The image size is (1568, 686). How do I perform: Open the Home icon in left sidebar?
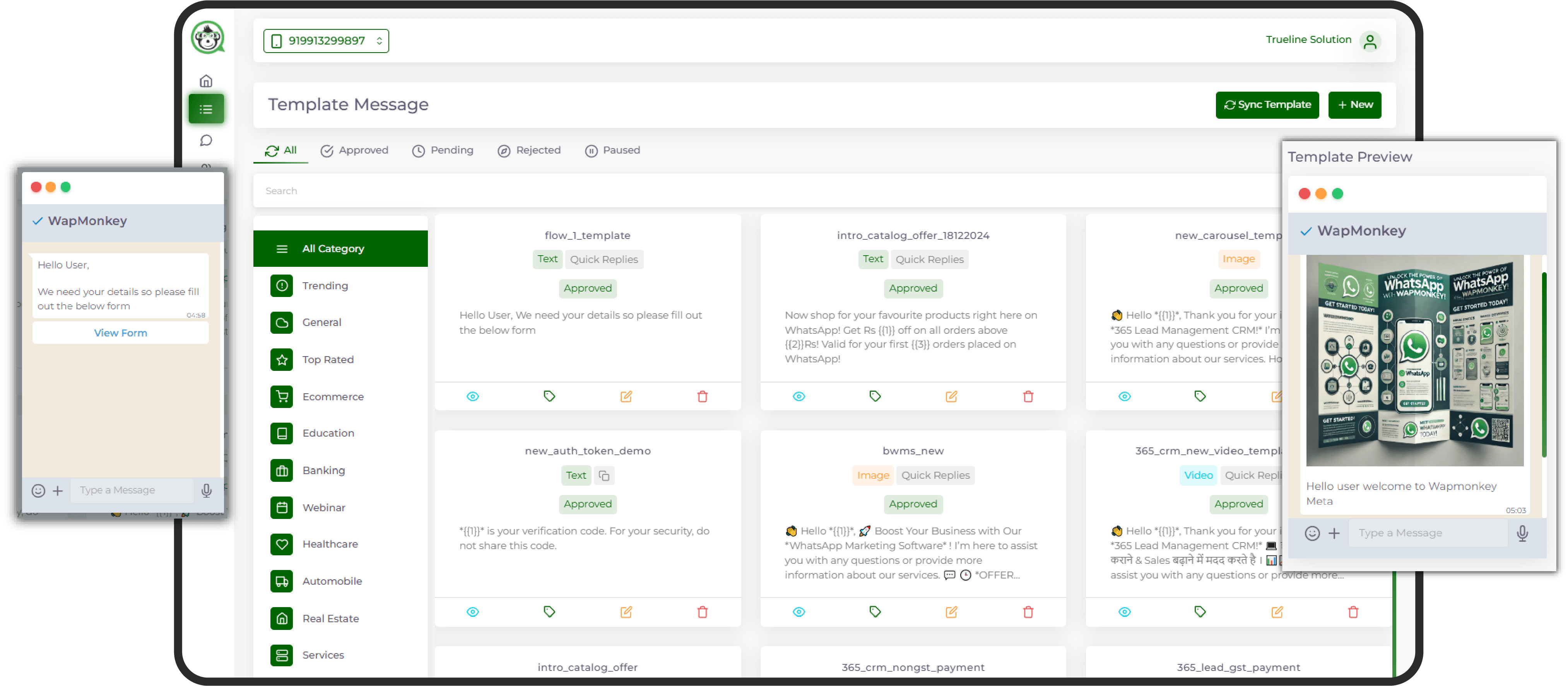(206, 81)
